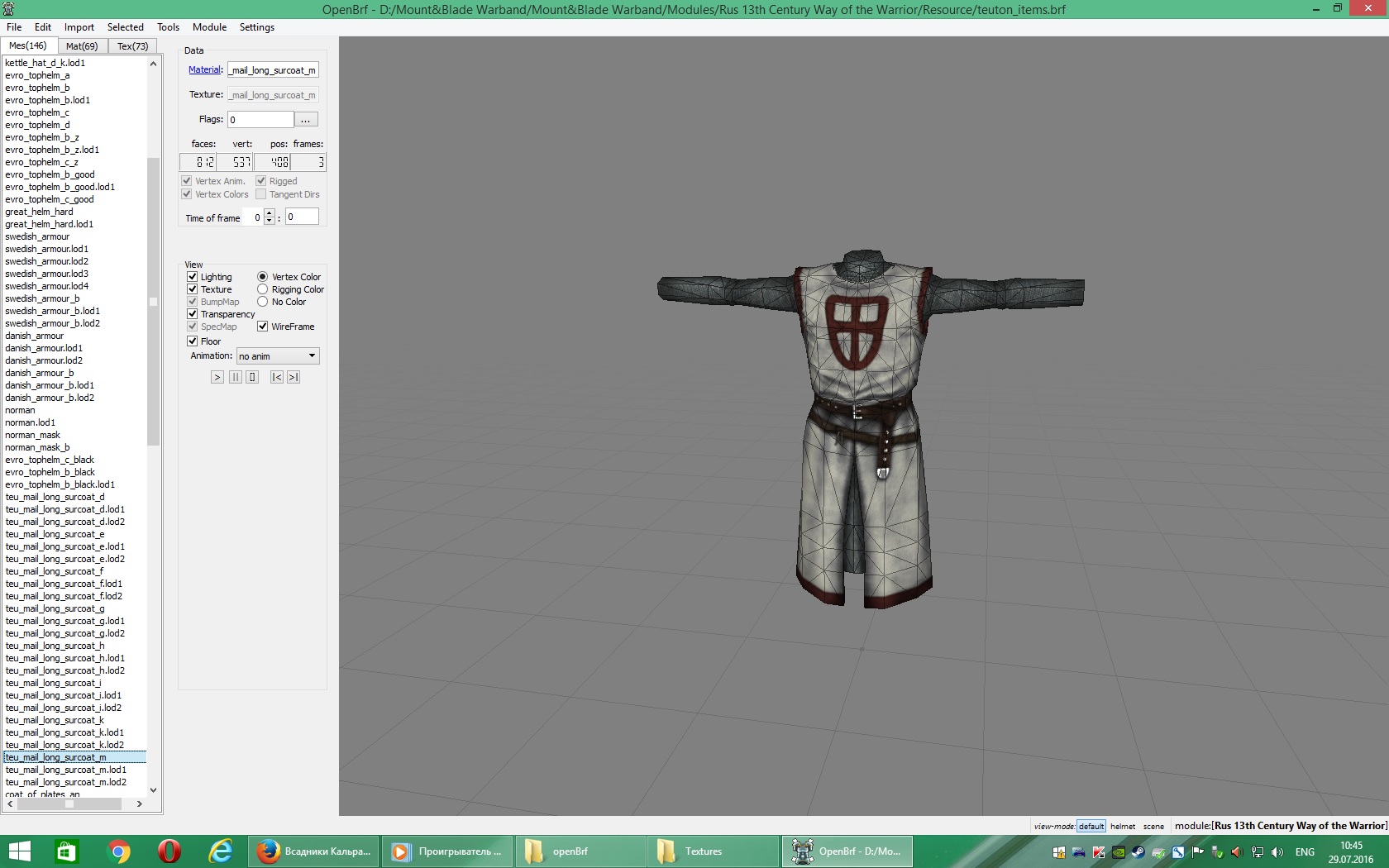The image size is (1389, 868).
Task: Click the Time of frame value field
Action: 302,217
